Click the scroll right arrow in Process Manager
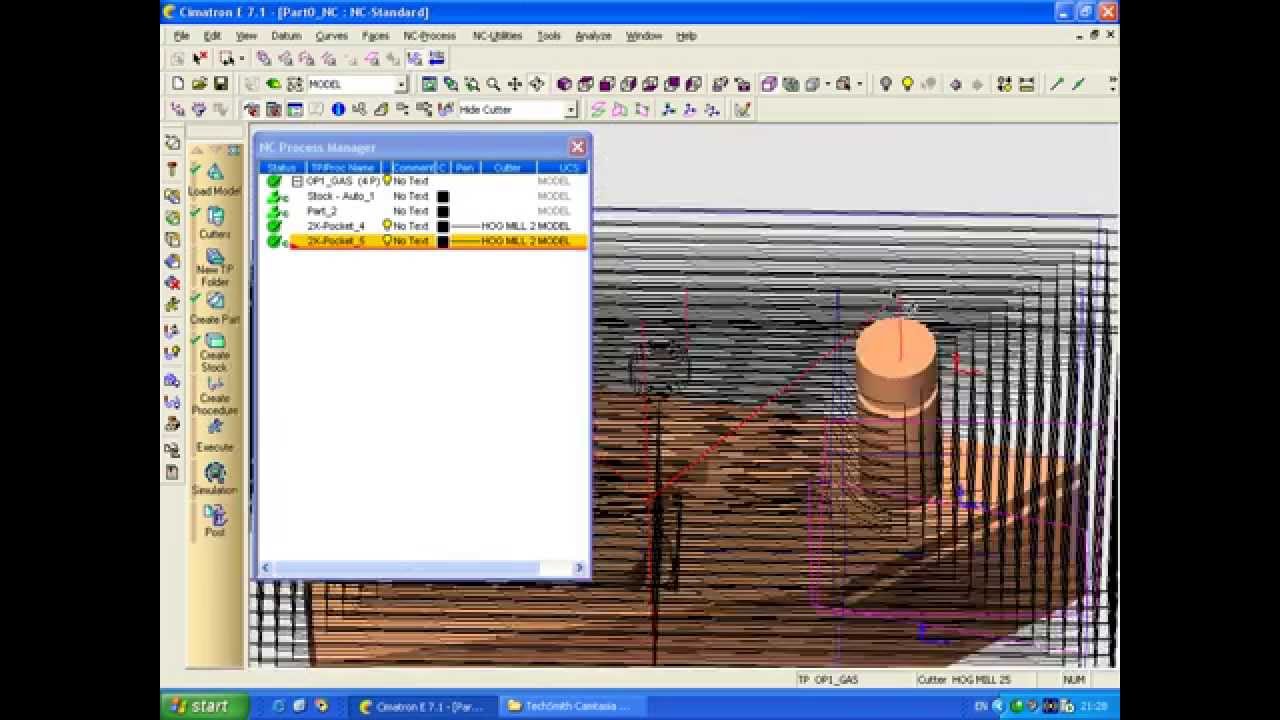Image resolution: width=1280 pixels, height=720 pixels. click(x=579, y=568)
